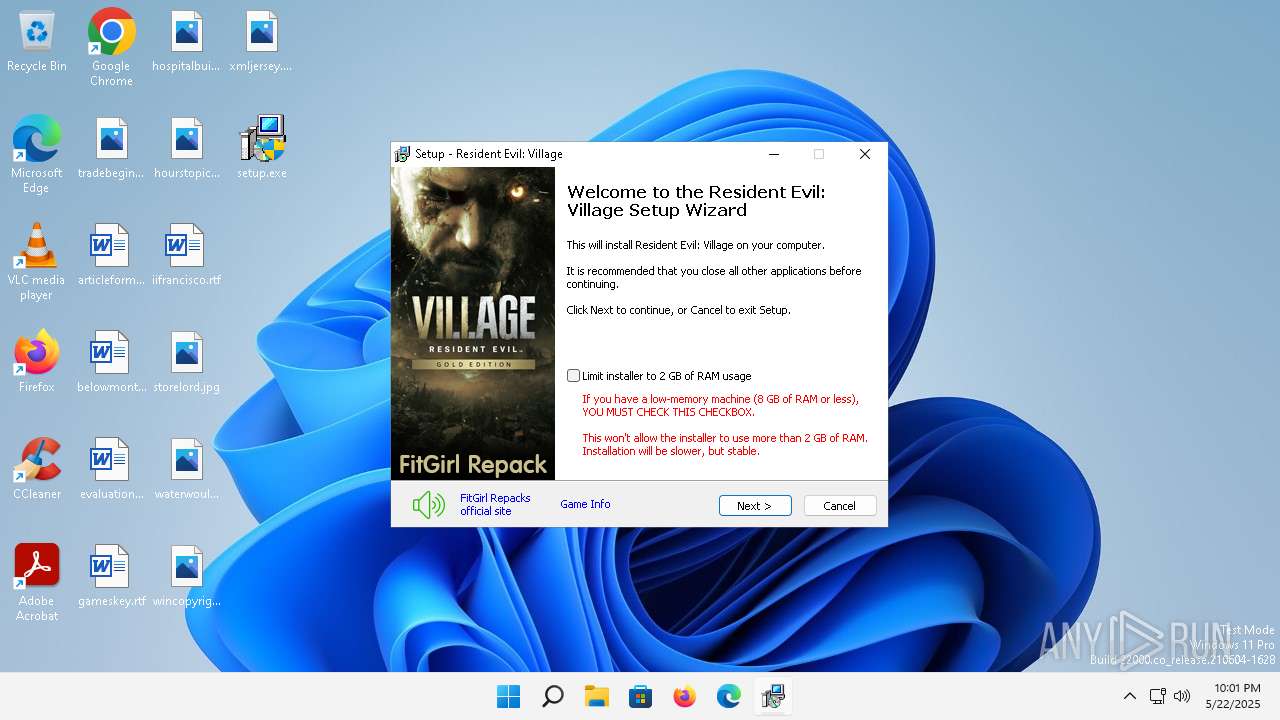This screenshot has height=720, width=1280.
Task: Select the tradebegin... image file
Action: 111,149
